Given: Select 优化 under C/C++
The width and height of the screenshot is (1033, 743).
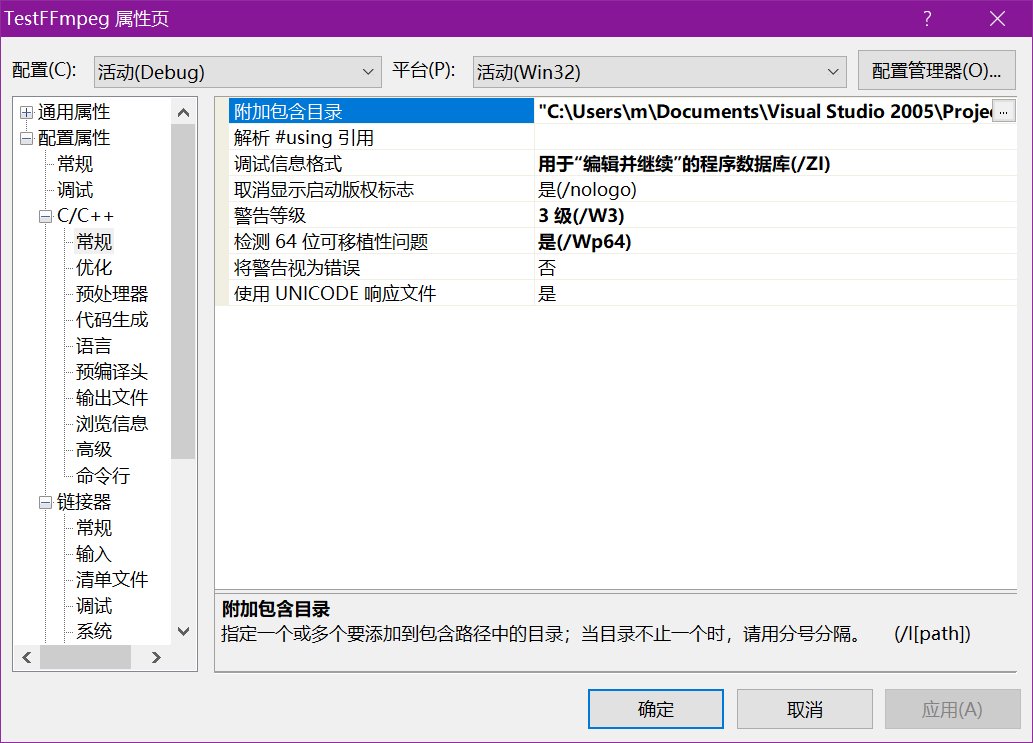Looking at the screenshot, I should pos(94,268).
